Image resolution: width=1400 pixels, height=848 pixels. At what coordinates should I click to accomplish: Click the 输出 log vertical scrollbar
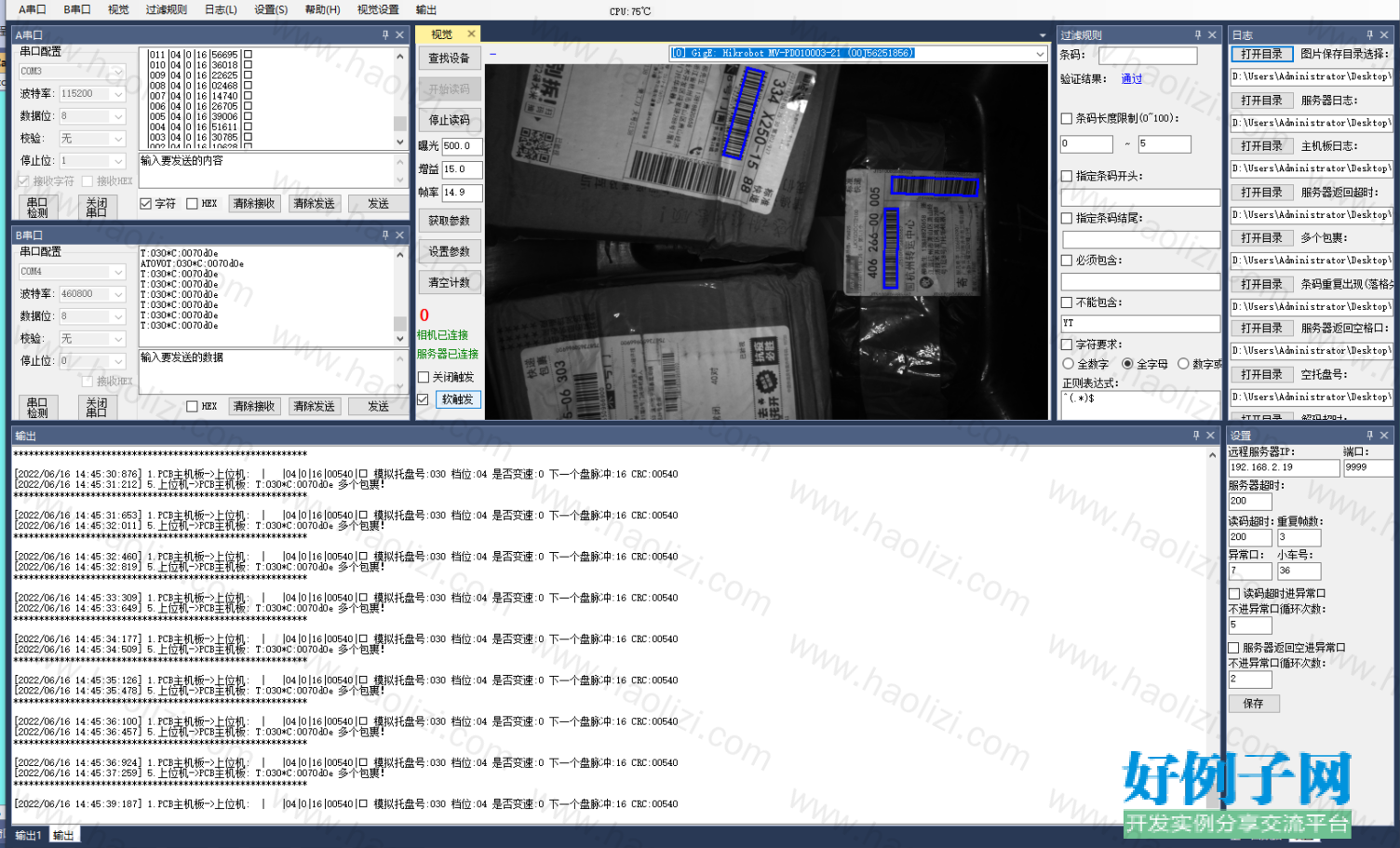click(x=1212, y=633)
